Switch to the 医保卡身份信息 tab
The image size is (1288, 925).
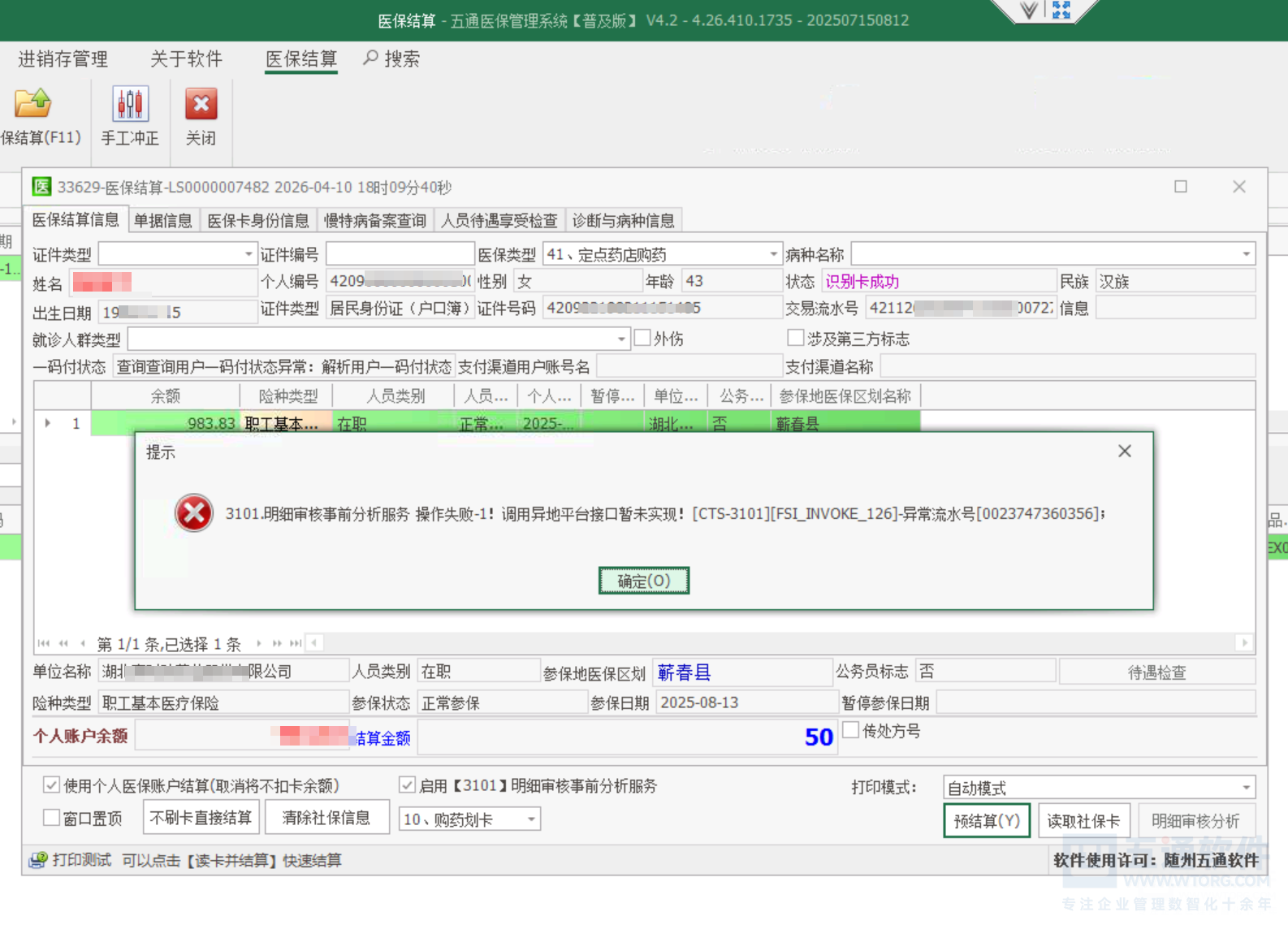coord(258,220)
